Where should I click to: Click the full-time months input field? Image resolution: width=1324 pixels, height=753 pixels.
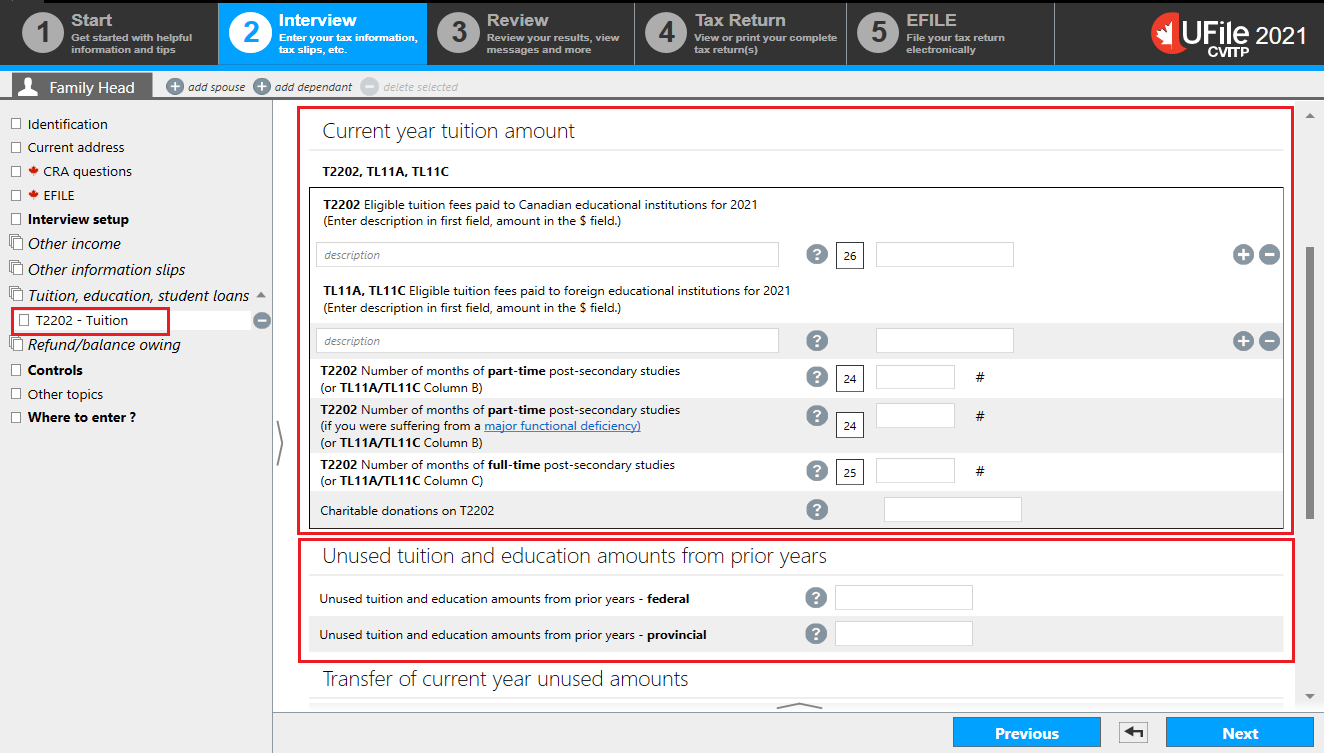[915, 470]
